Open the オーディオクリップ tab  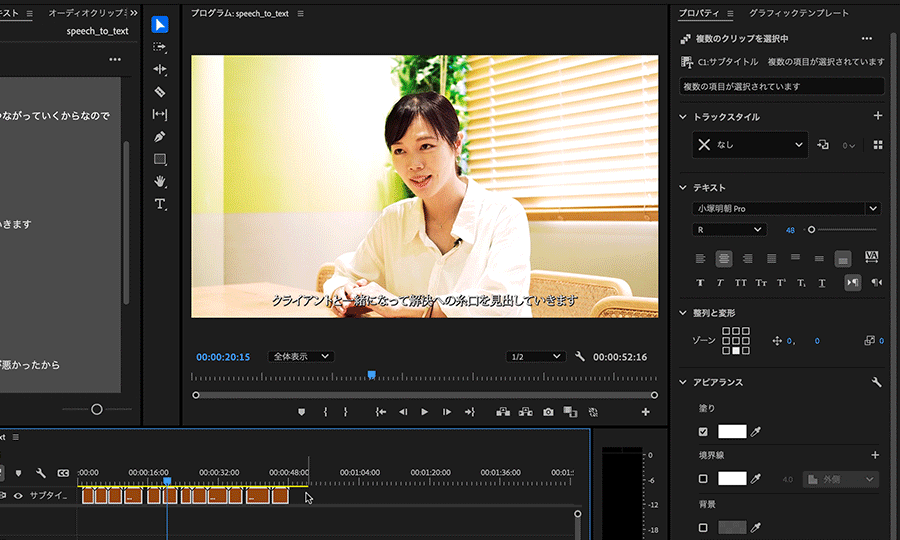[86, 13]
